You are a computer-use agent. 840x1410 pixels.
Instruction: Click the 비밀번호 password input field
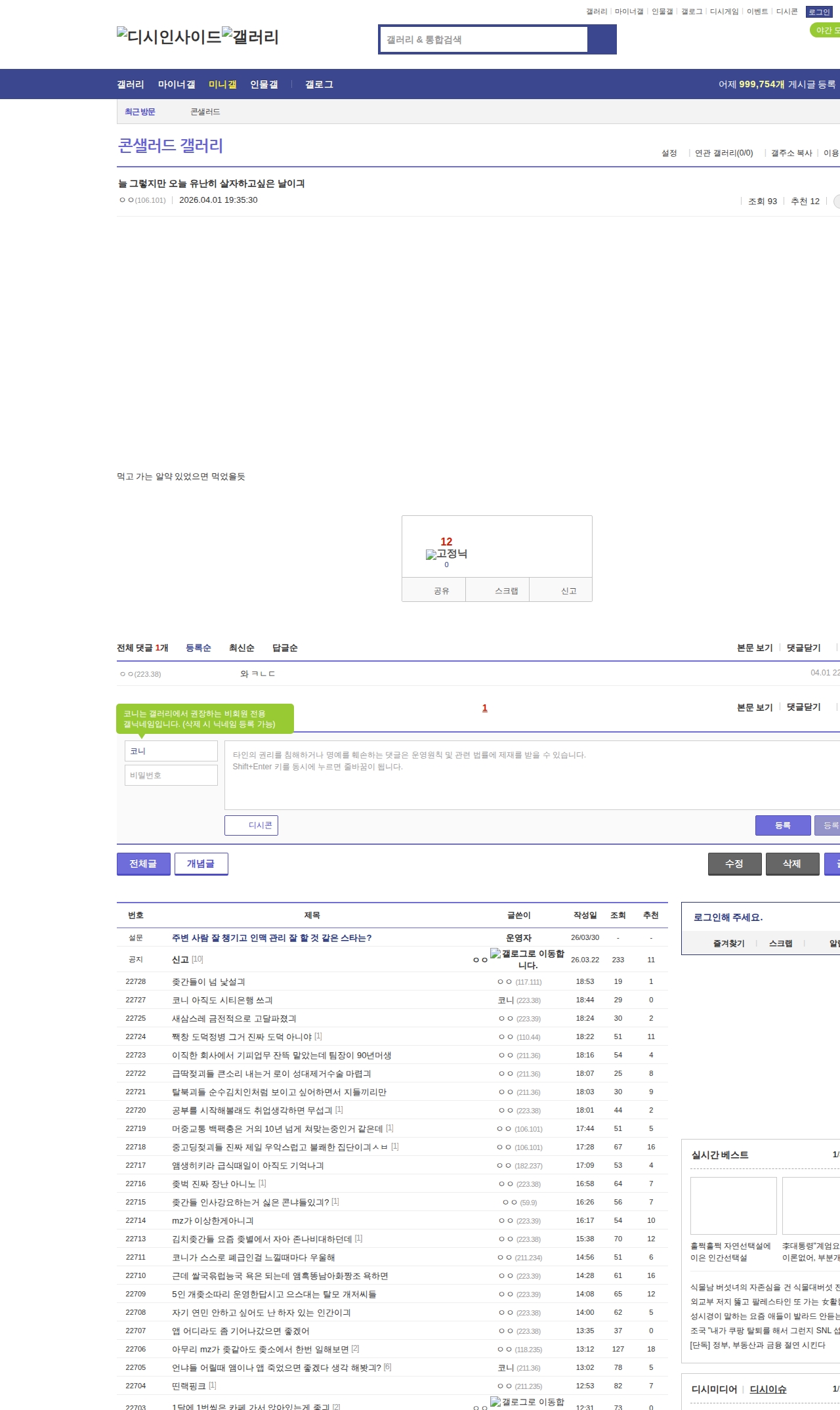[x=171, y=775]
